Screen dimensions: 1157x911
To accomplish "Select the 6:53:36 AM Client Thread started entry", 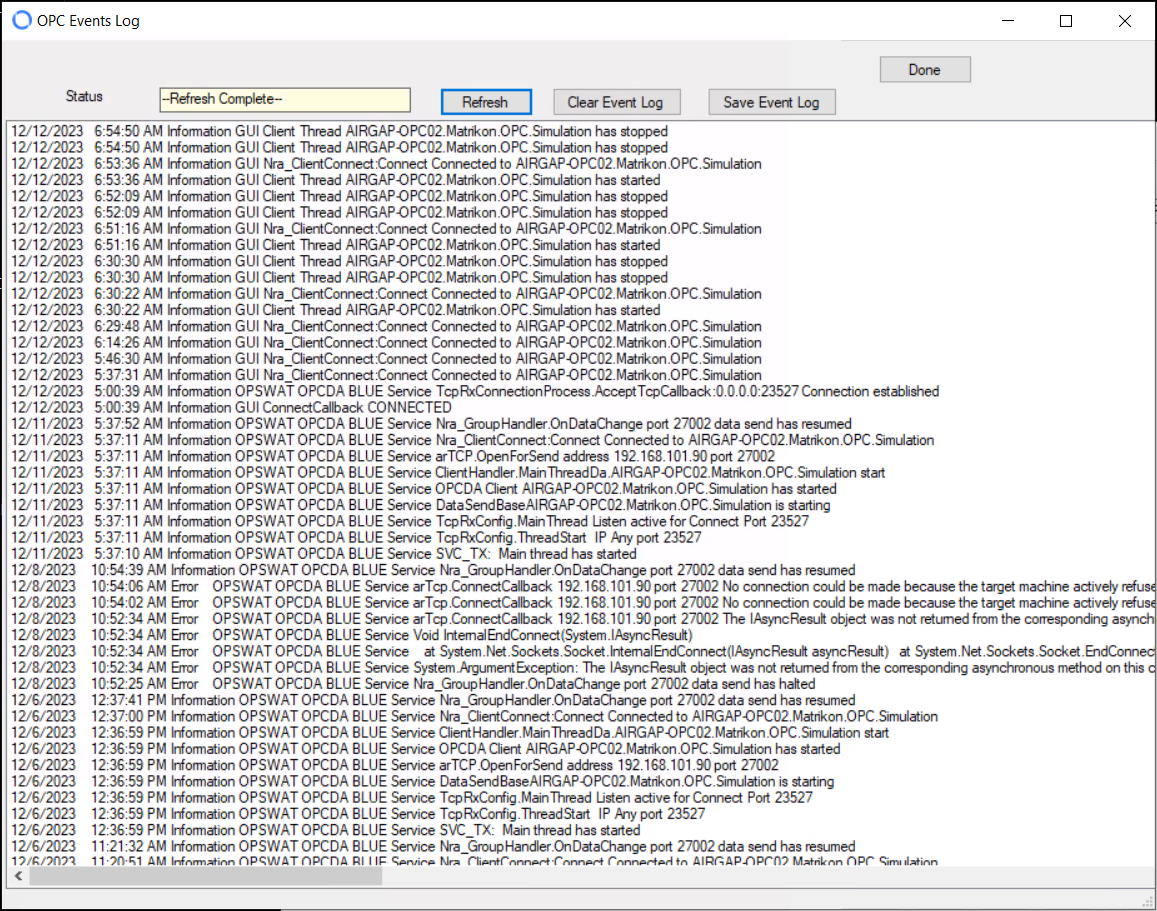I will click(336, 180).
